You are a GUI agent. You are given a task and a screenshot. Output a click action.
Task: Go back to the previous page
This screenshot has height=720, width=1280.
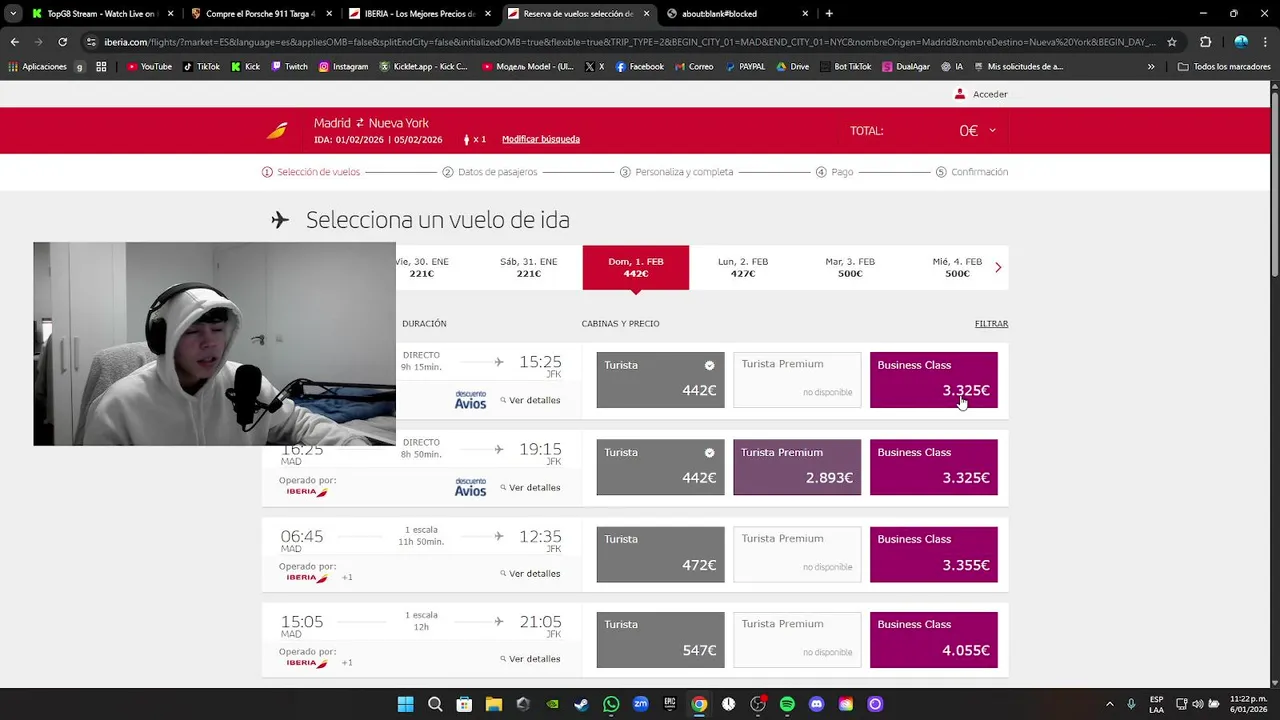[x=15, y=42]
